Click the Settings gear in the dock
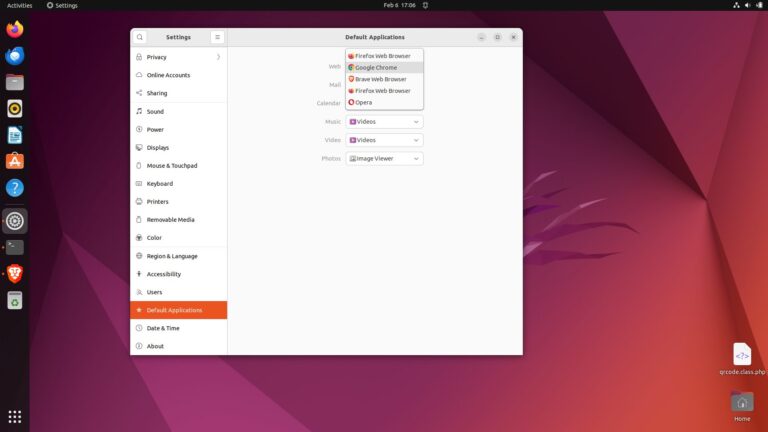768x432 pixels. pyautogui.click(x=15, y=221)
